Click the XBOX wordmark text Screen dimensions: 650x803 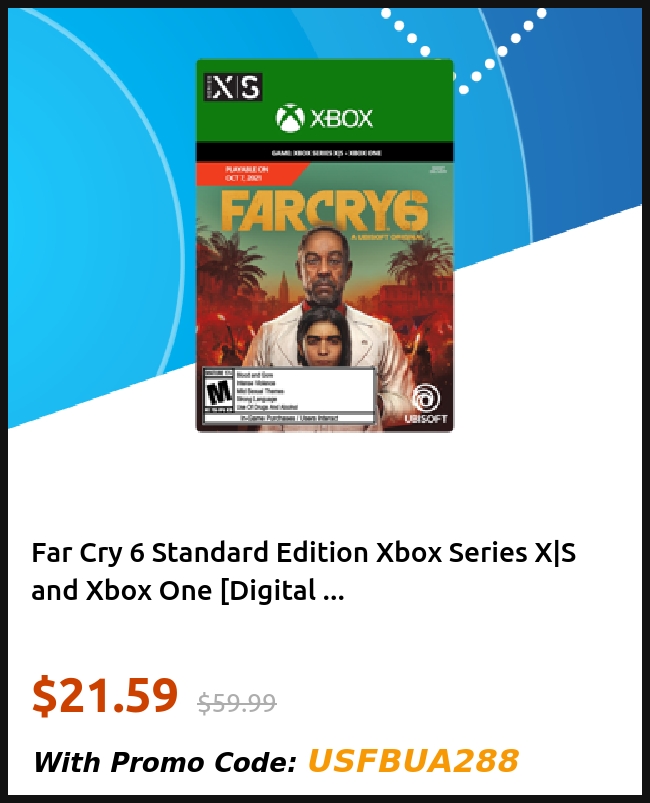pyautogui.click(x=341, y=119)
